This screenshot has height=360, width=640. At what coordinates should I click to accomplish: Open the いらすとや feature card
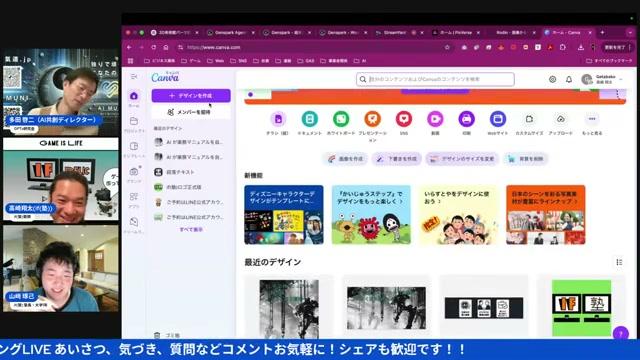458,215
